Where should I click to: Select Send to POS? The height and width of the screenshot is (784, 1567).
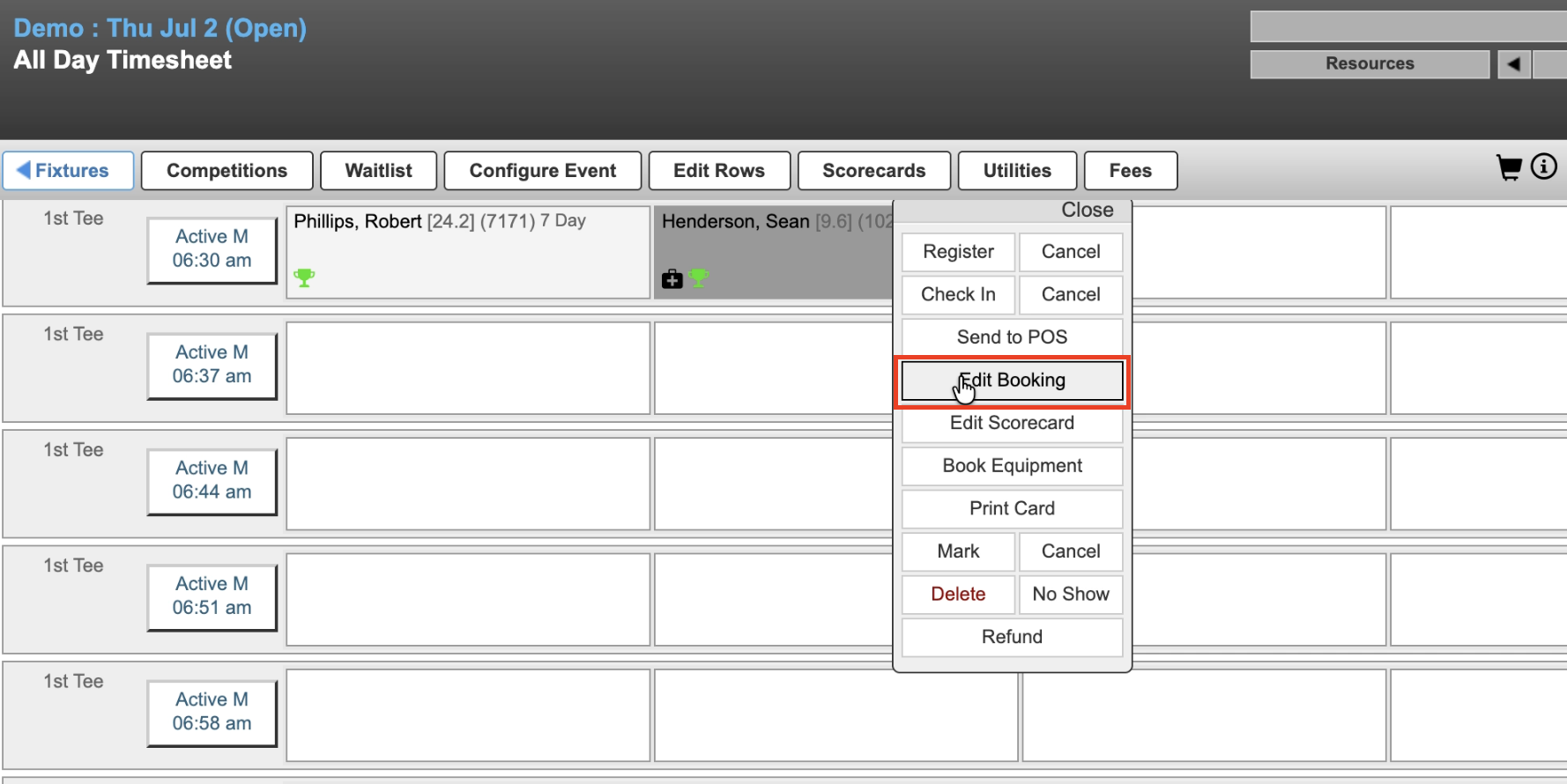[x=1012, y=337]
